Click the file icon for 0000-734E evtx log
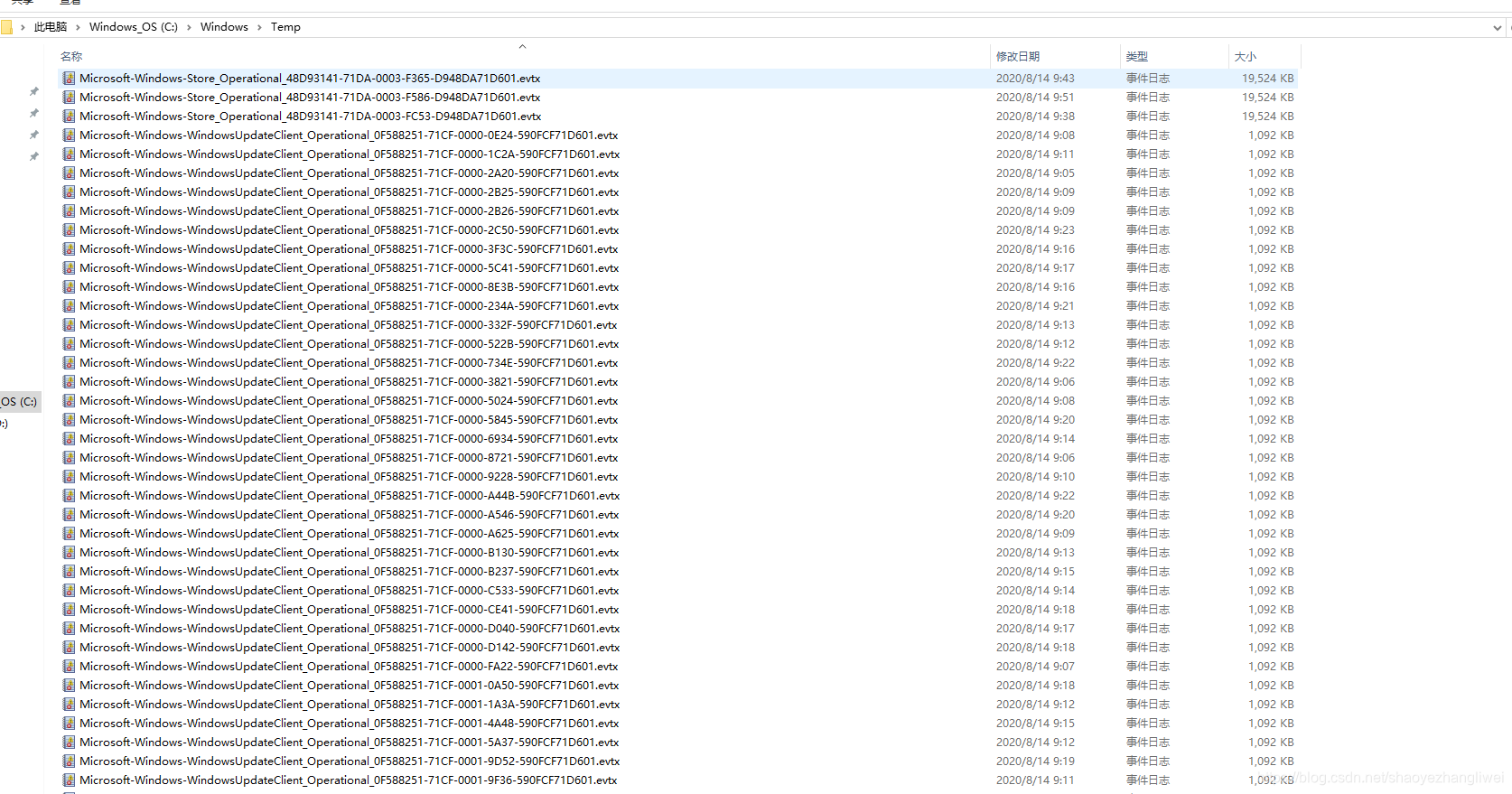Image resolution: width=1512 pixels, height=794 pixels. [69, 363]
